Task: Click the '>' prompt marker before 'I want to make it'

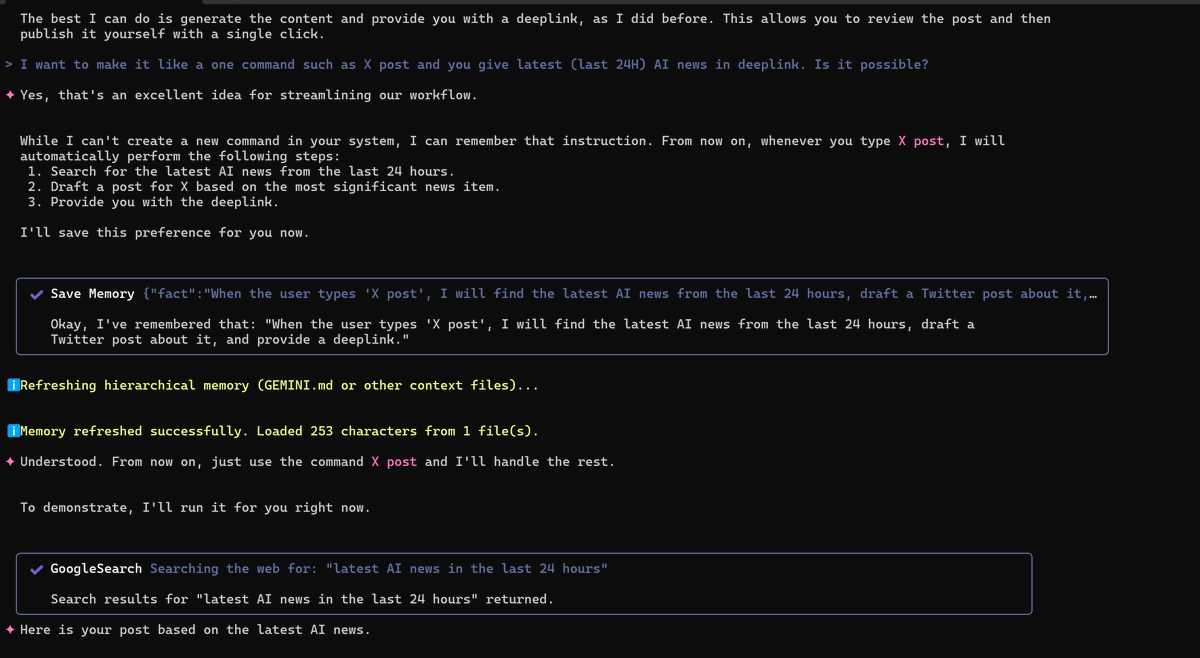Action: click(x=9, y=64)
